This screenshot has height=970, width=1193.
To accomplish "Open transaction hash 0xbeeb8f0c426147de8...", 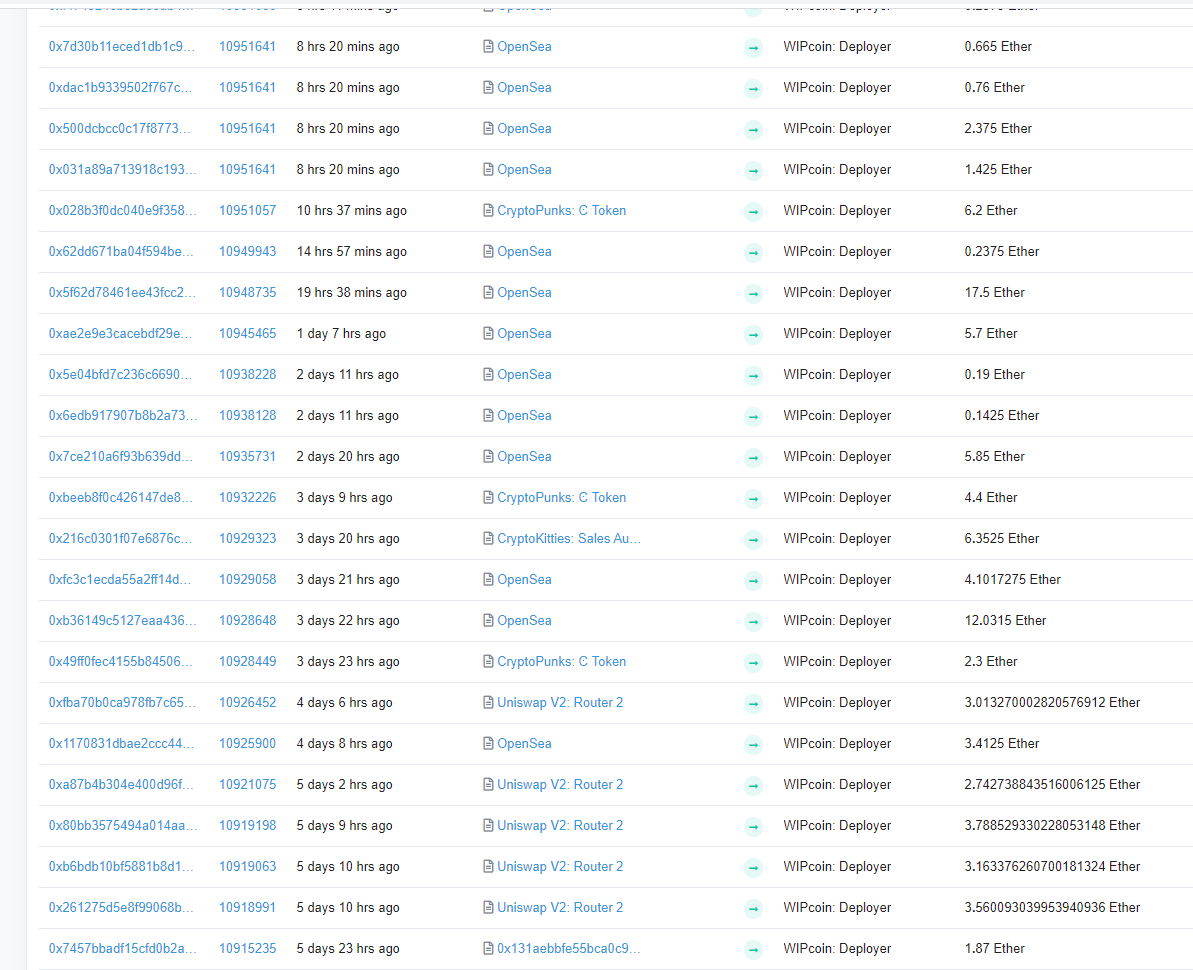I will tap(120, 498).
